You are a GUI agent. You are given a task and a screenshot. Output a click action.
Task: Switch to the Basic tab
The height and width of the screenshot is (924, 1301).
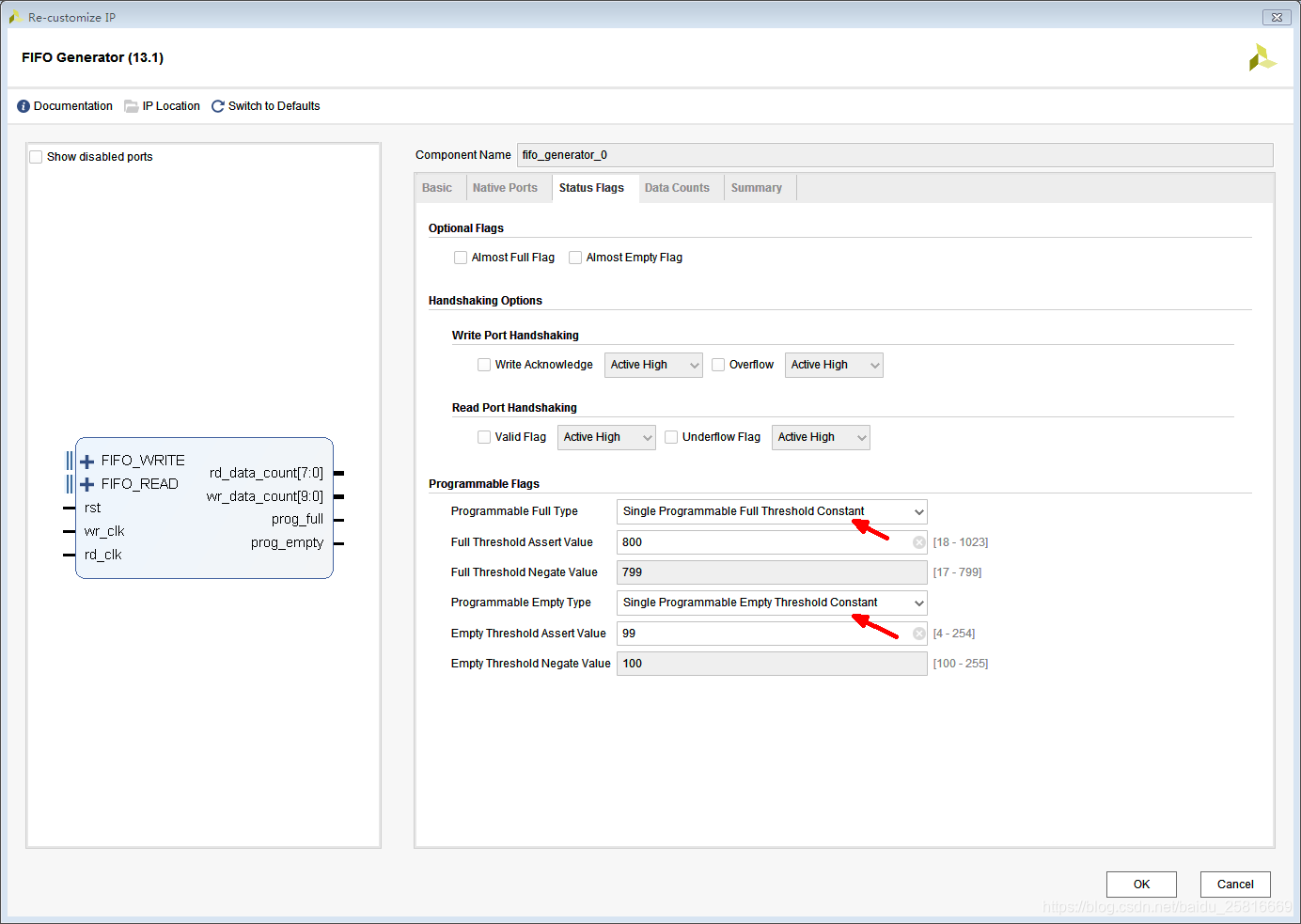pyautogui.click(x=437, y=188)
